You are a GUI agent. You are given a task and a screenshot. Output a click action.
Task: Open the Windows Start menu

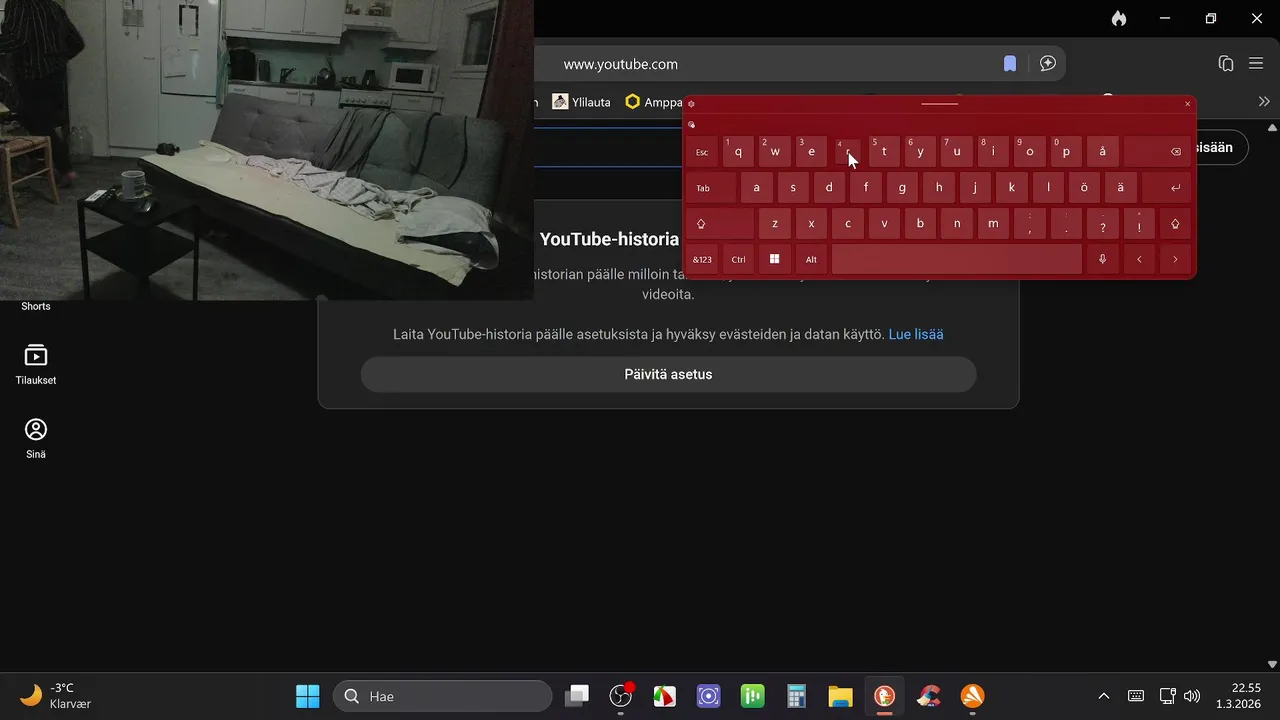pyautogui.click(x=308, y=696)
